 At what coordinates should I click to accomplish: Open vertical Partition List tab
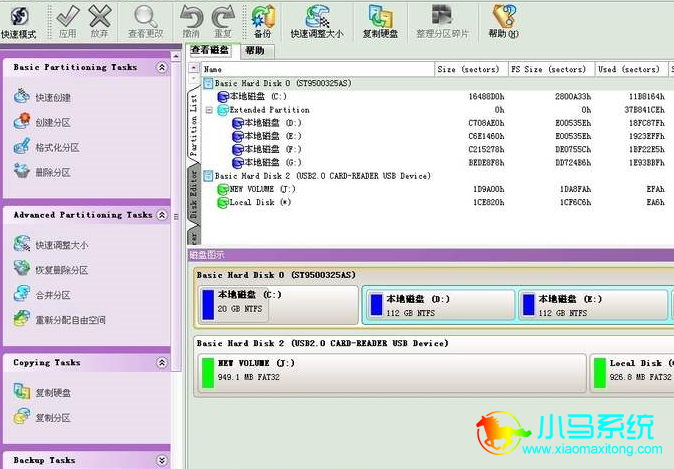(194, 126)
